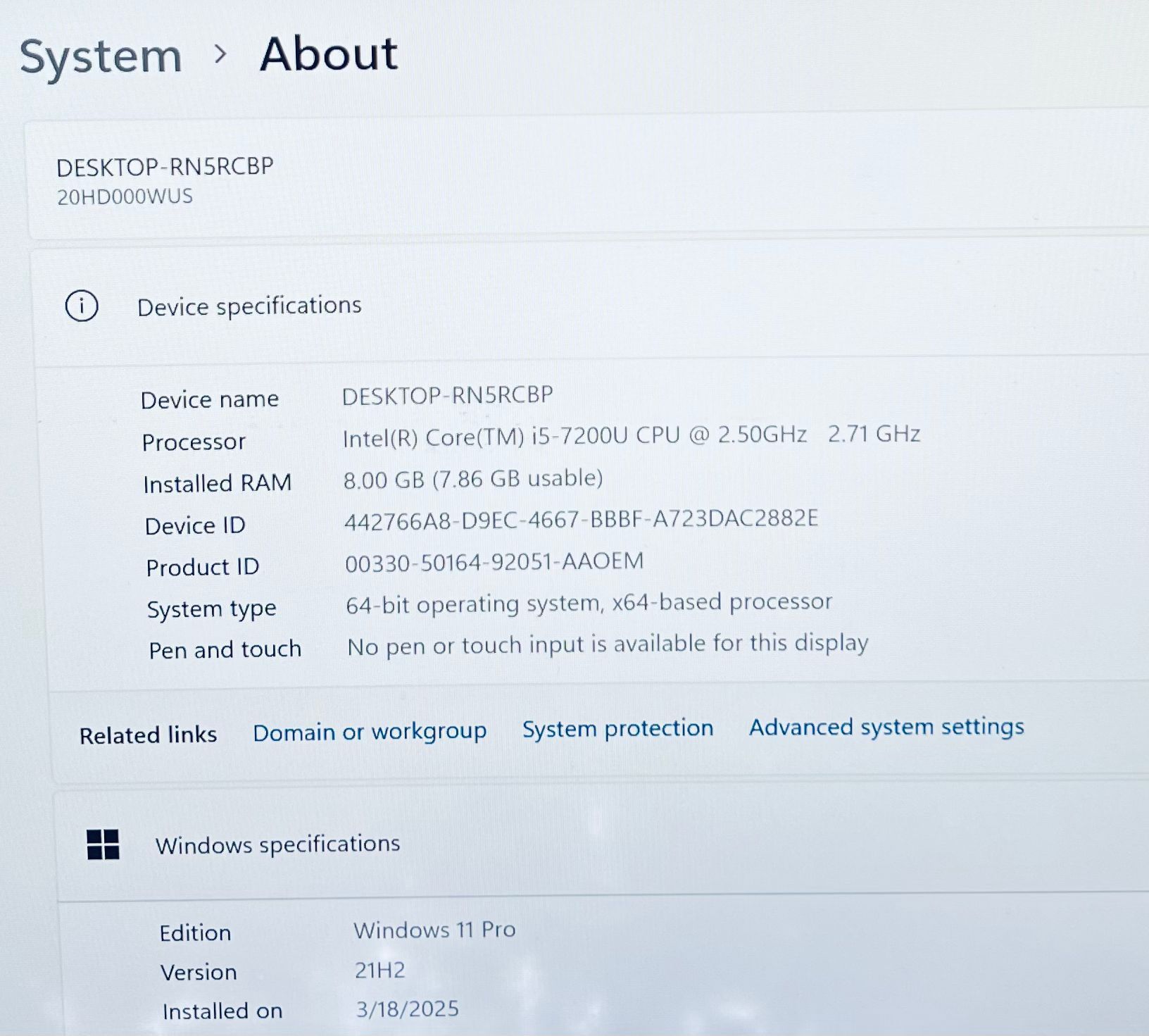Go back to System in the breadcrumb
This screenshot has height=1036, width=1149.
click(101, 57)
